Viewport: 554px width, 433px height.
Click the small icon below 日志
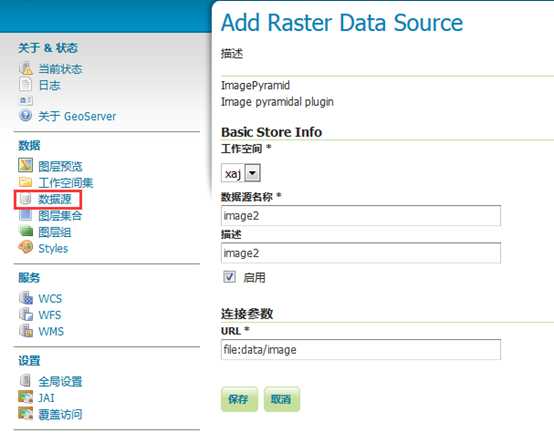[25, 101]
